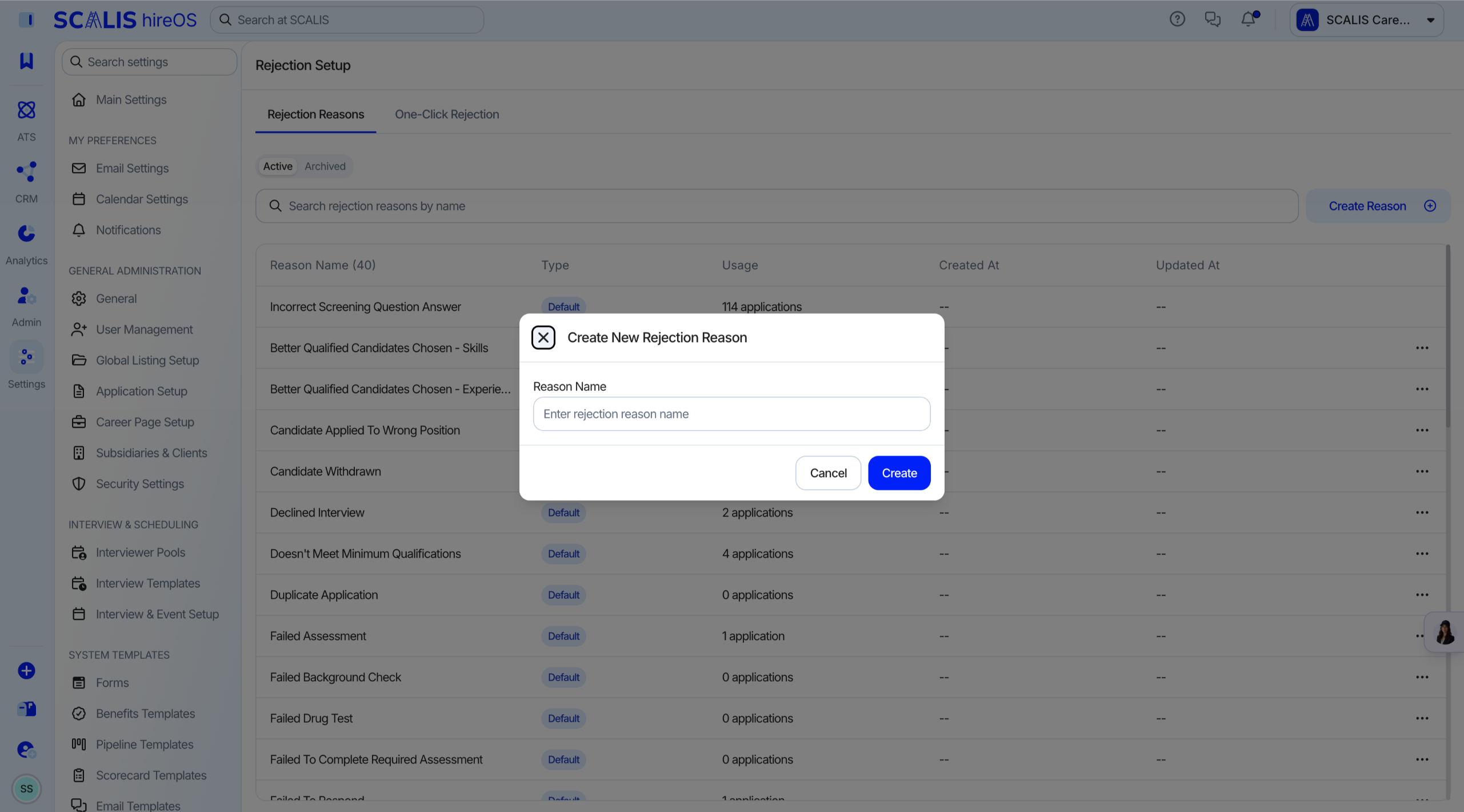Open the help question mark icon
Image resolution: width=1464 pixels, height=812 pixels.
coord(1177,19)
